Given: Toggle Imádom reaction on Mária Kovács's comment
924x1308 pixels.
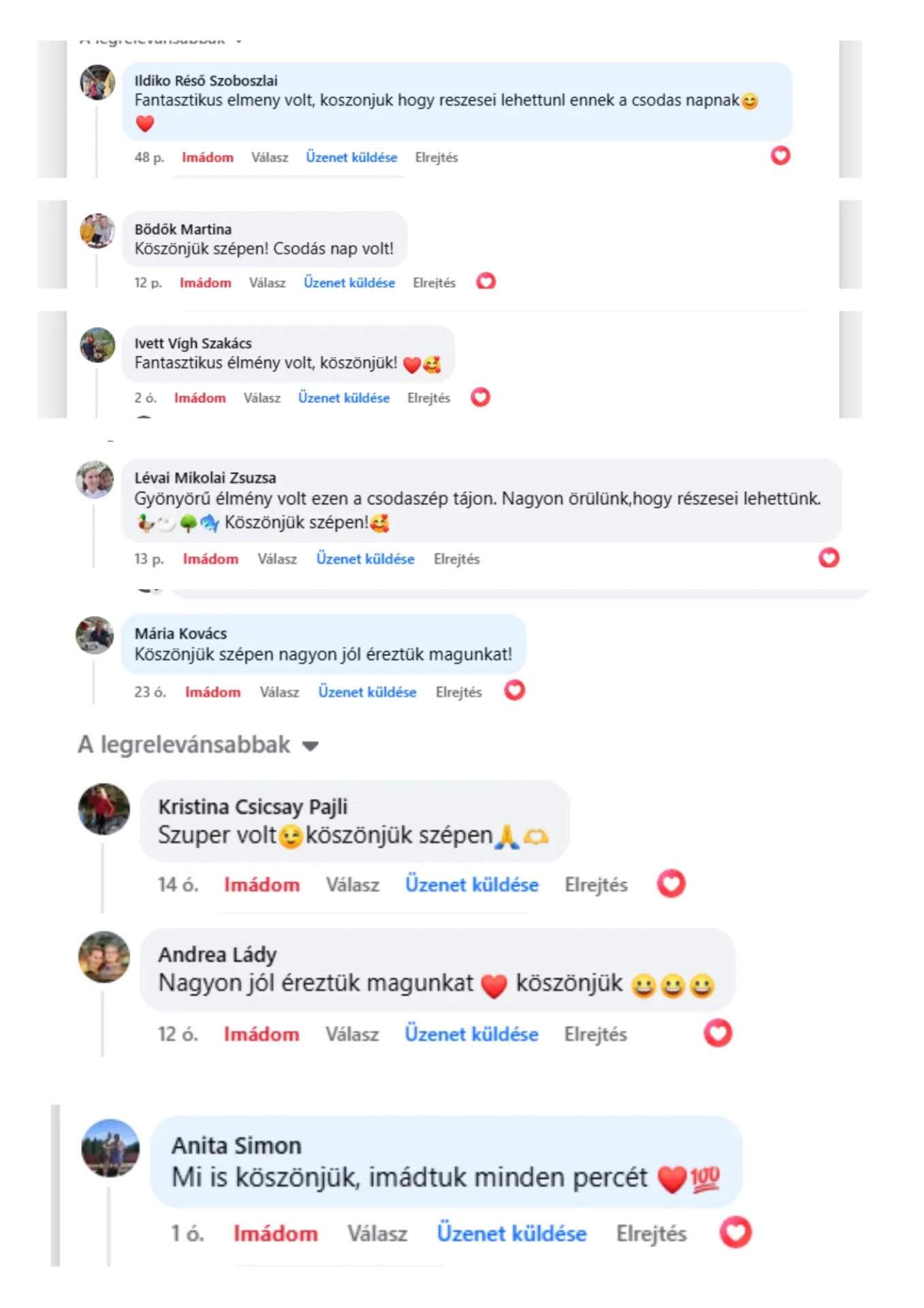Looking at the screenshot, I should coord(212,692).
